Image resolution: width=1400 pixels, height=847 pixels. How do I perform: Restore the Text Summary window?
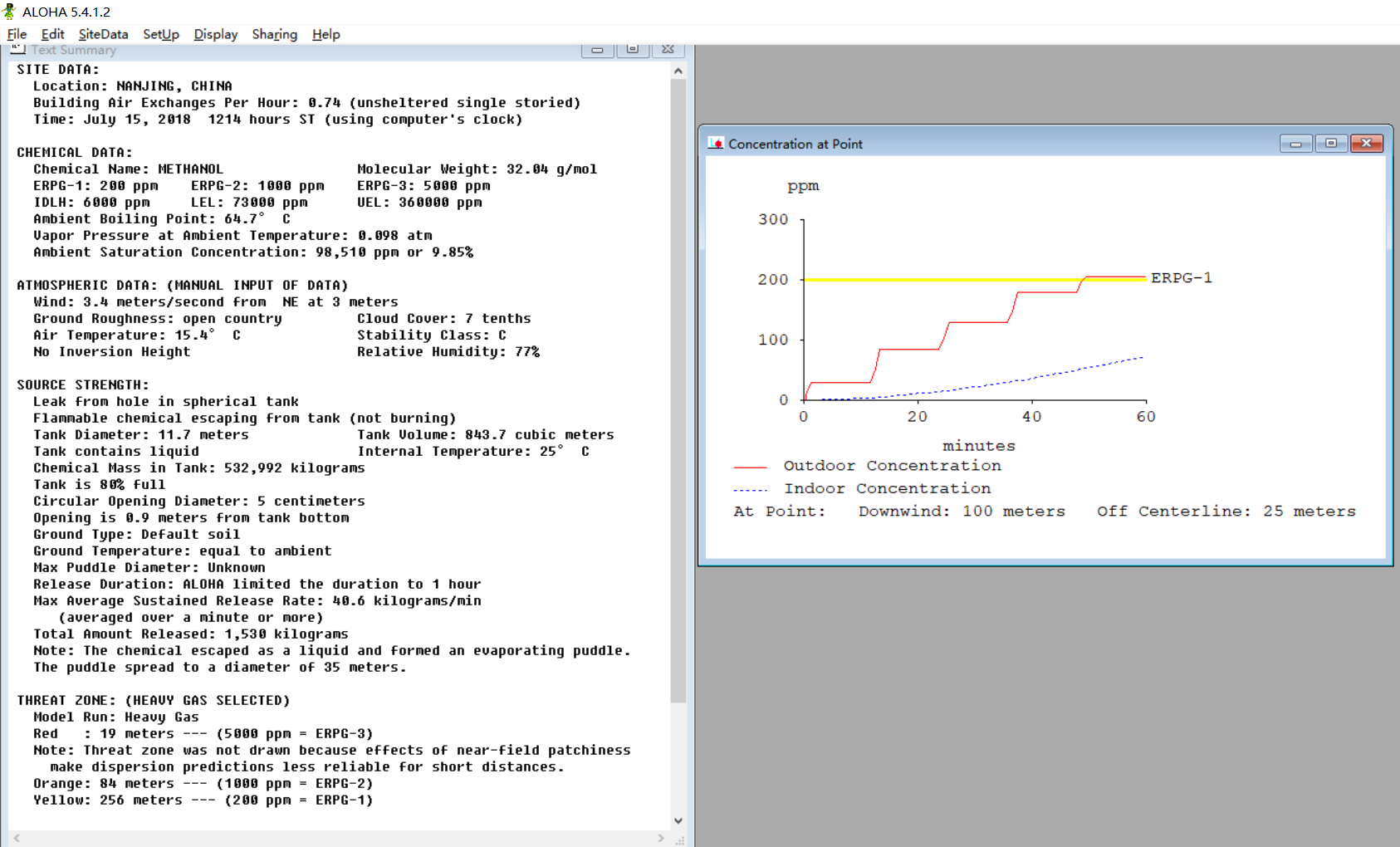(633, 50)
